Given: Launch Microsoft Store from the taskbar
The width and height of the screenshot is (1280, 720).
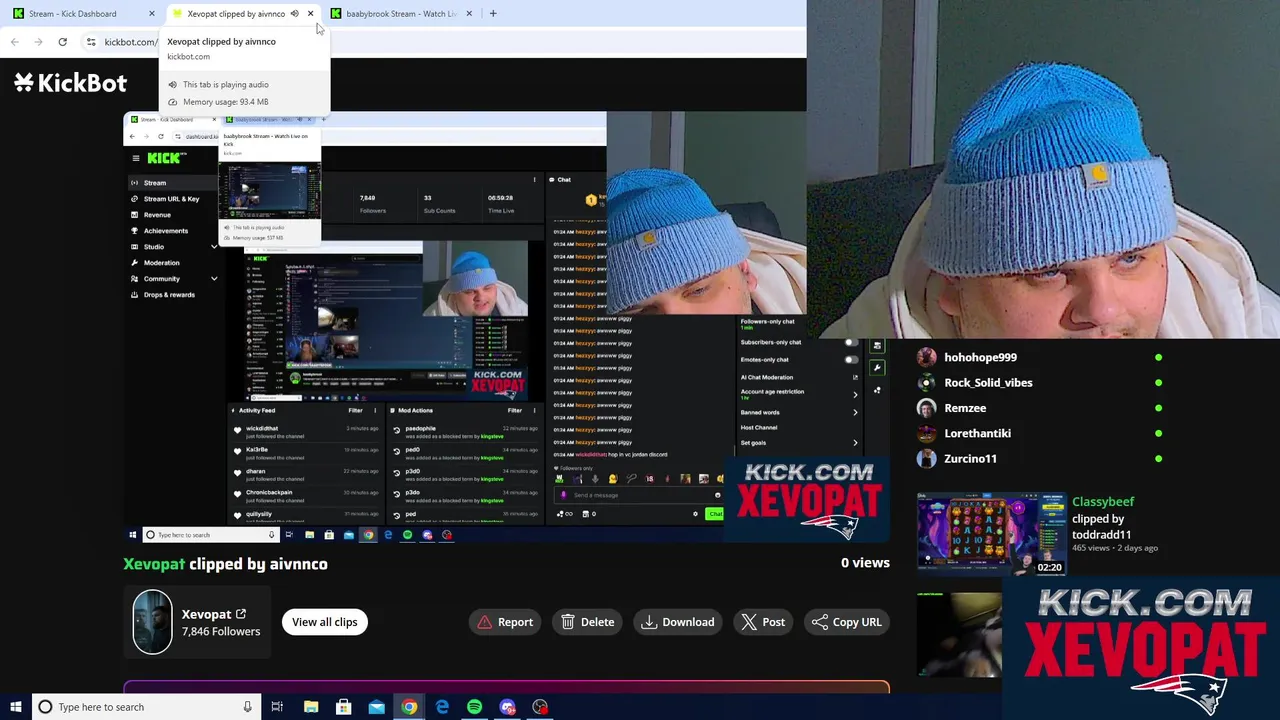Looking at the screenshot, I should click(343, 707).
